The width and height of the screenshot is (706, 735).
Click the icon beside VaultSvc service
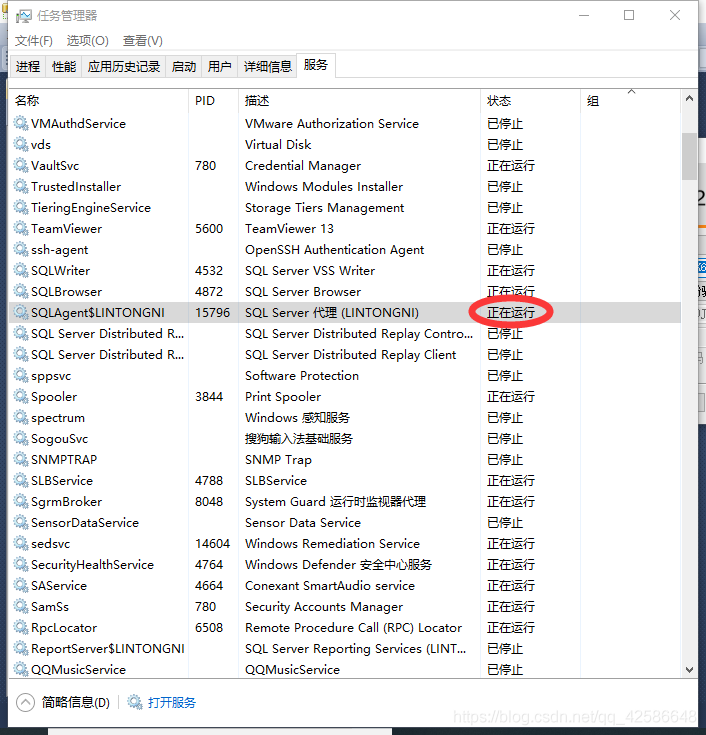click(x=21, y=166)
